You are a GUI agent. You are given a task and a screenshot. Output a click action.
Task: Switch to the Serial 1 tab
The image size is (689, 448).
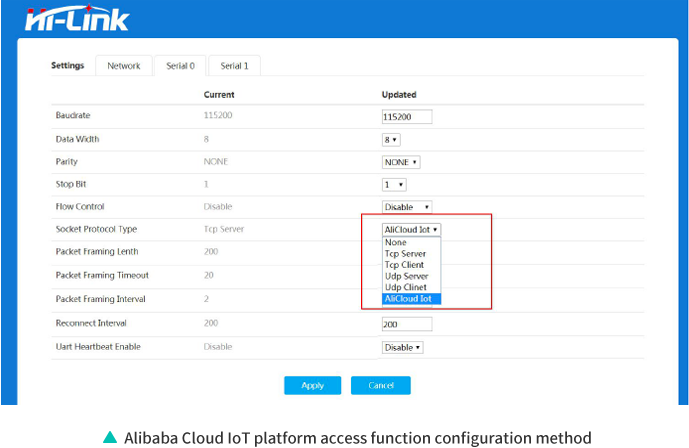coord(234,66)
